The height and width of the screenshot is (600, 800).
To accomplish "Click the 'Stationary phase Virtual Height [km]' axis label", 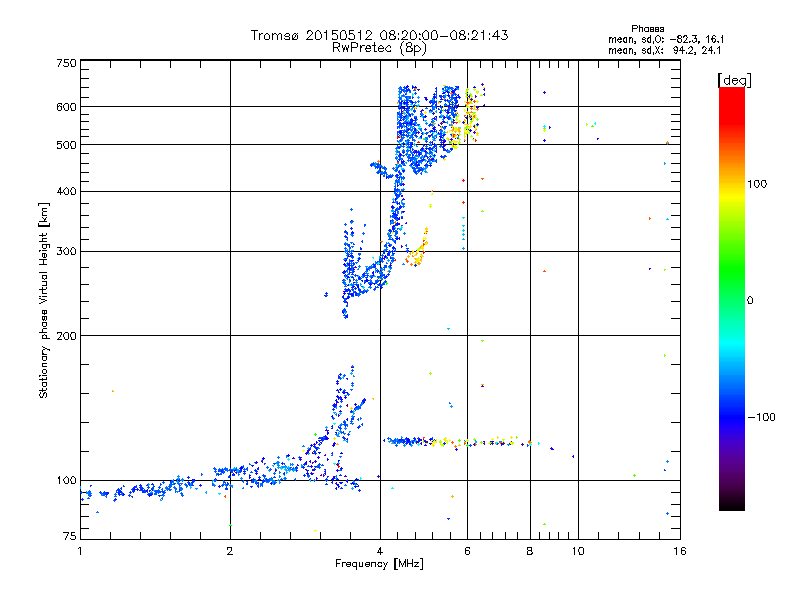I will pyautogui.click(x=44, y=300).
